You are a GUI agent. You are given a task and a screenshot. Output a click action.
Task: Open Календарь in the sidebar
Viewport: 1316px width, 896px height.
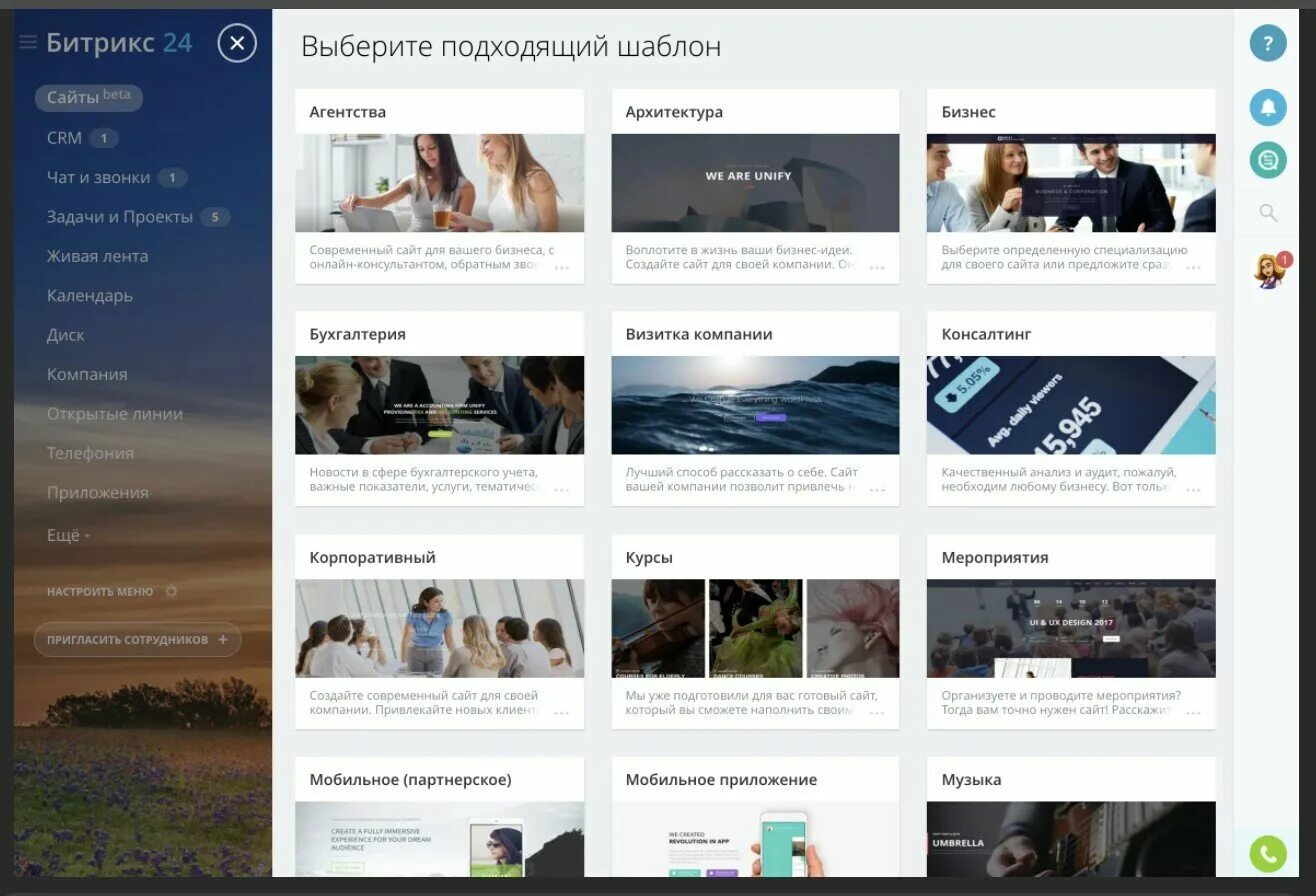point(89,296)
